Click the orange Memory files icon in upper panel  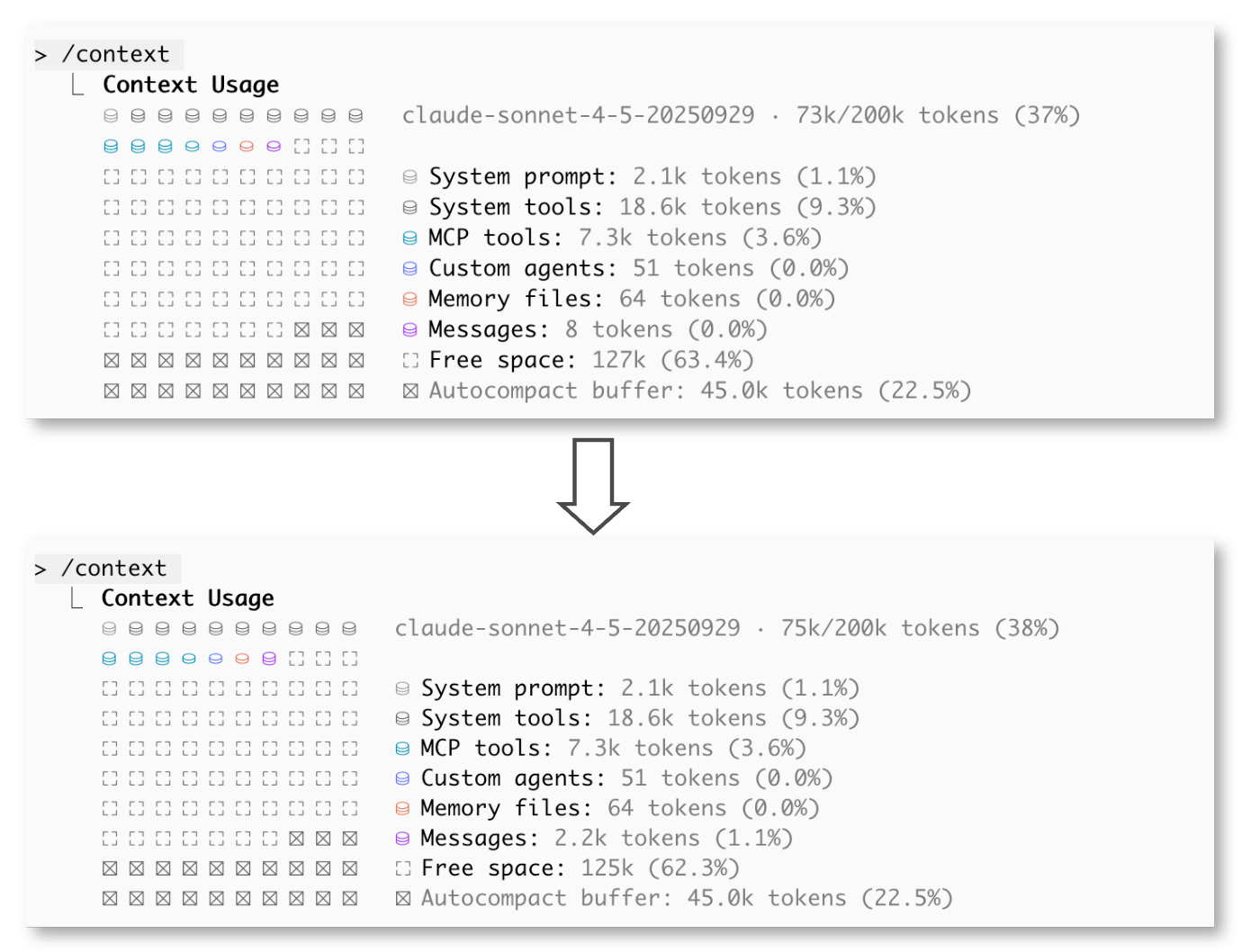(x=410, y=300)
